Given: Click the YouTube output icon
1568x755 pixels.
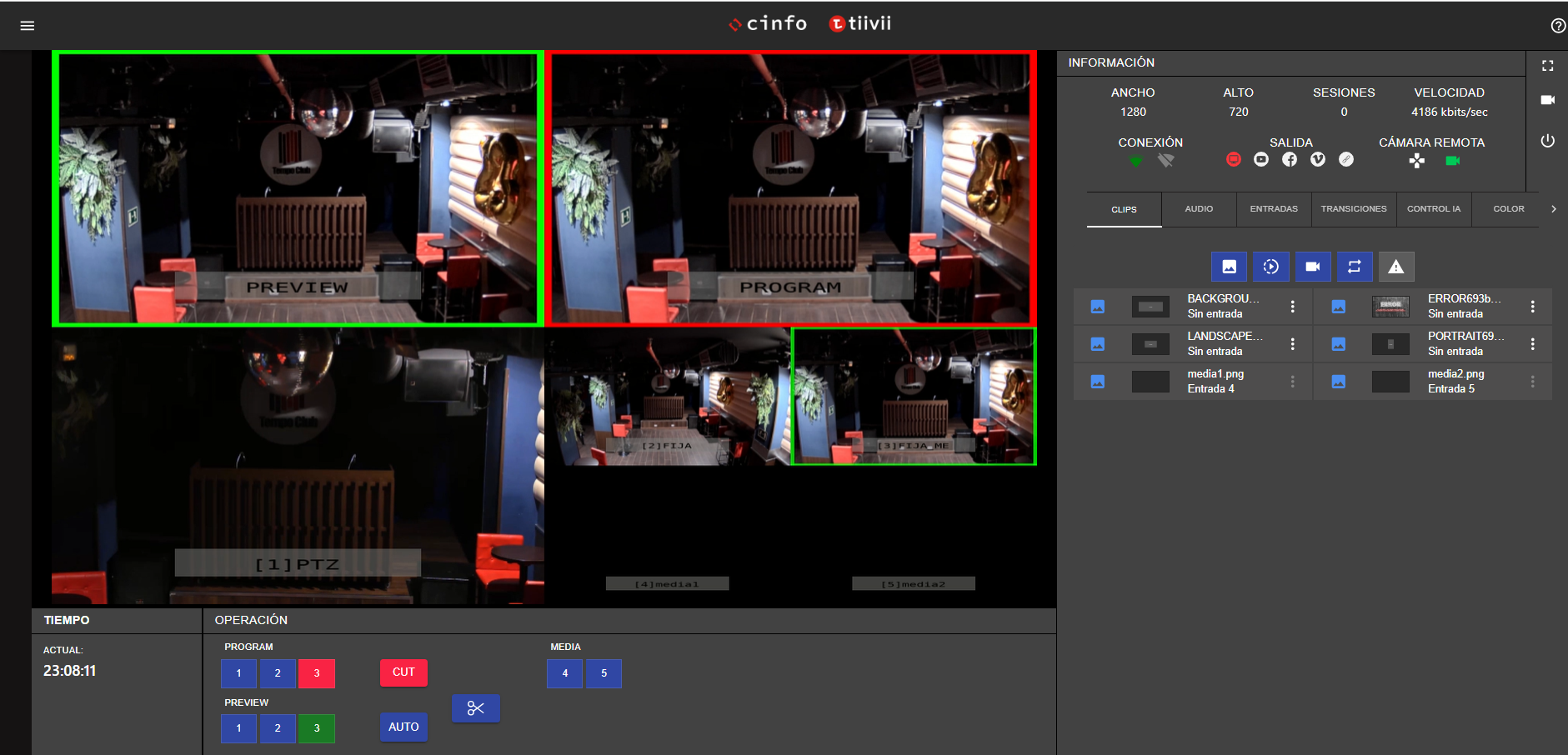Looking at the screenshot, I should pyautogui.click(x=1261, y=159).
